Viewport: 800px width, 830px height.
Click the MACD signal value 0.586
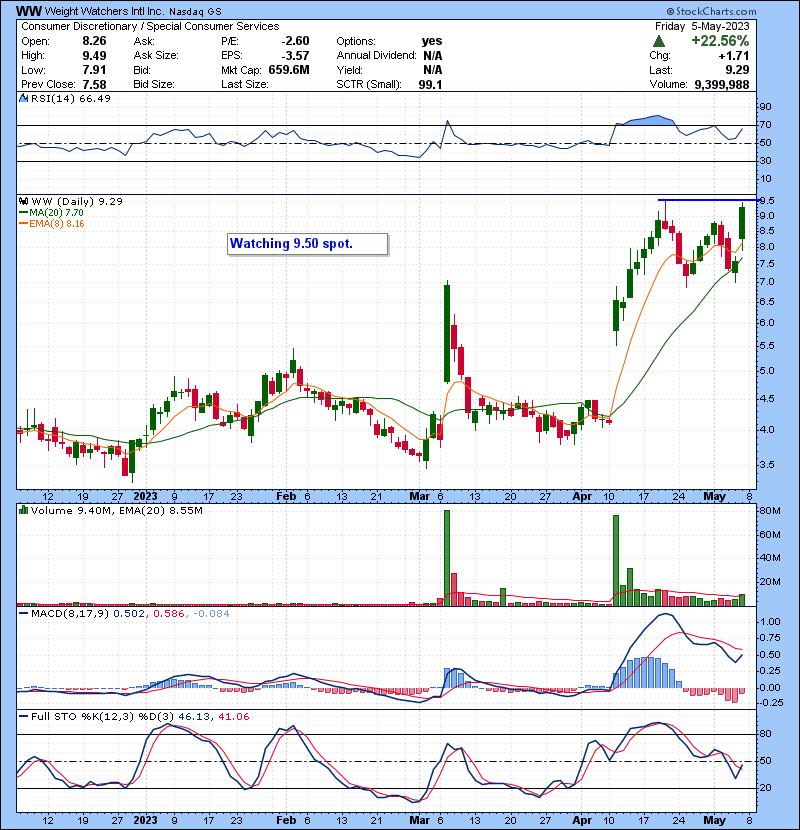[168, 614]
